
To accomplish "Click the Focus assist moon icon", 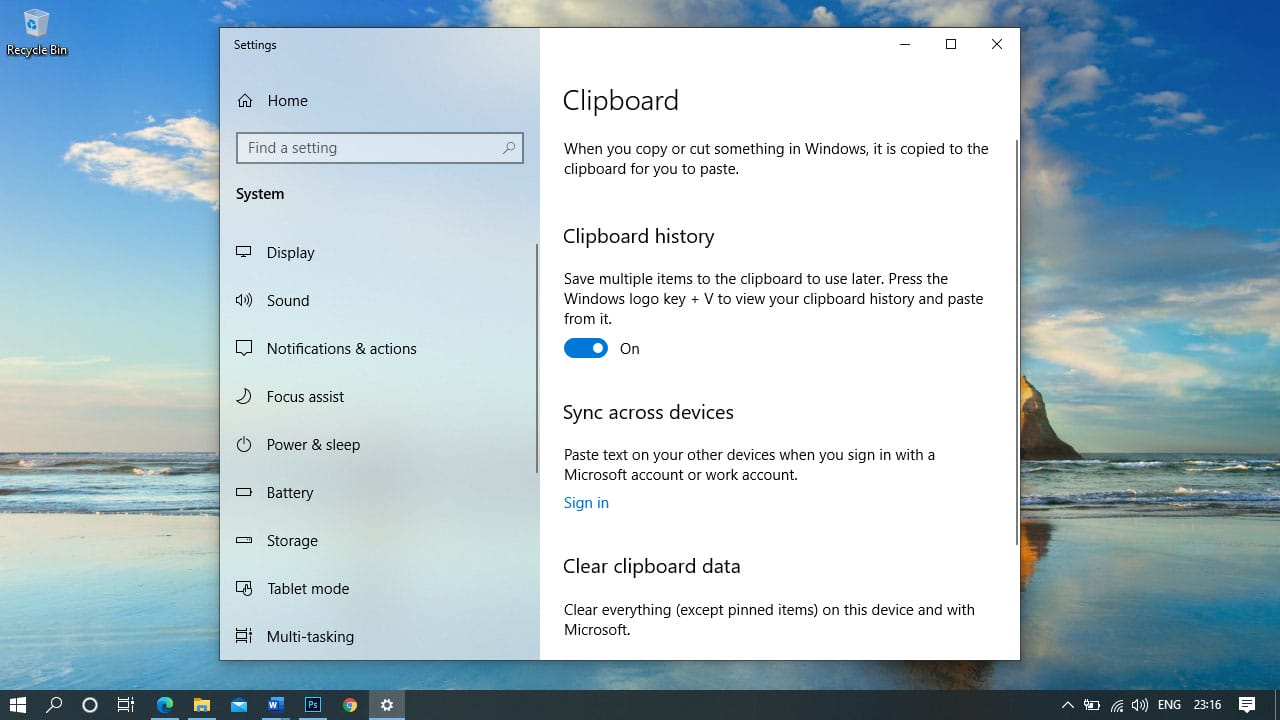I will pos(244,396).
